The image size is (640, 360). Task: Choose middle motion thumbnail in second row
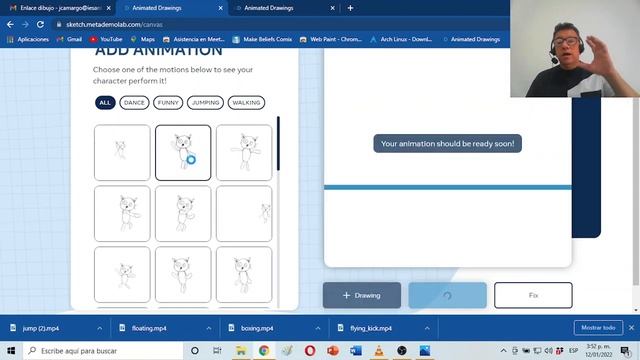(183, 213)
